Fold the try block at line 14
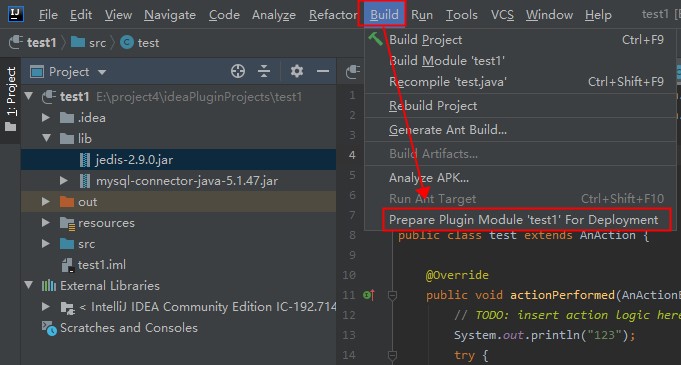This screenshot has height=365, width=681. pyautogui.click(x=392, y=355)
